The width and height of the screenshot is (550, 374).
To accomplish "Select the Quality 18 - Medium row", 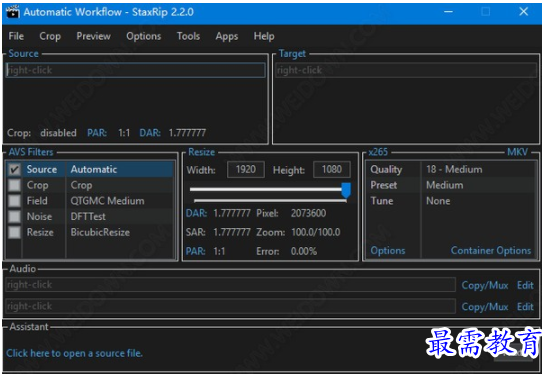I will point(451,169).
